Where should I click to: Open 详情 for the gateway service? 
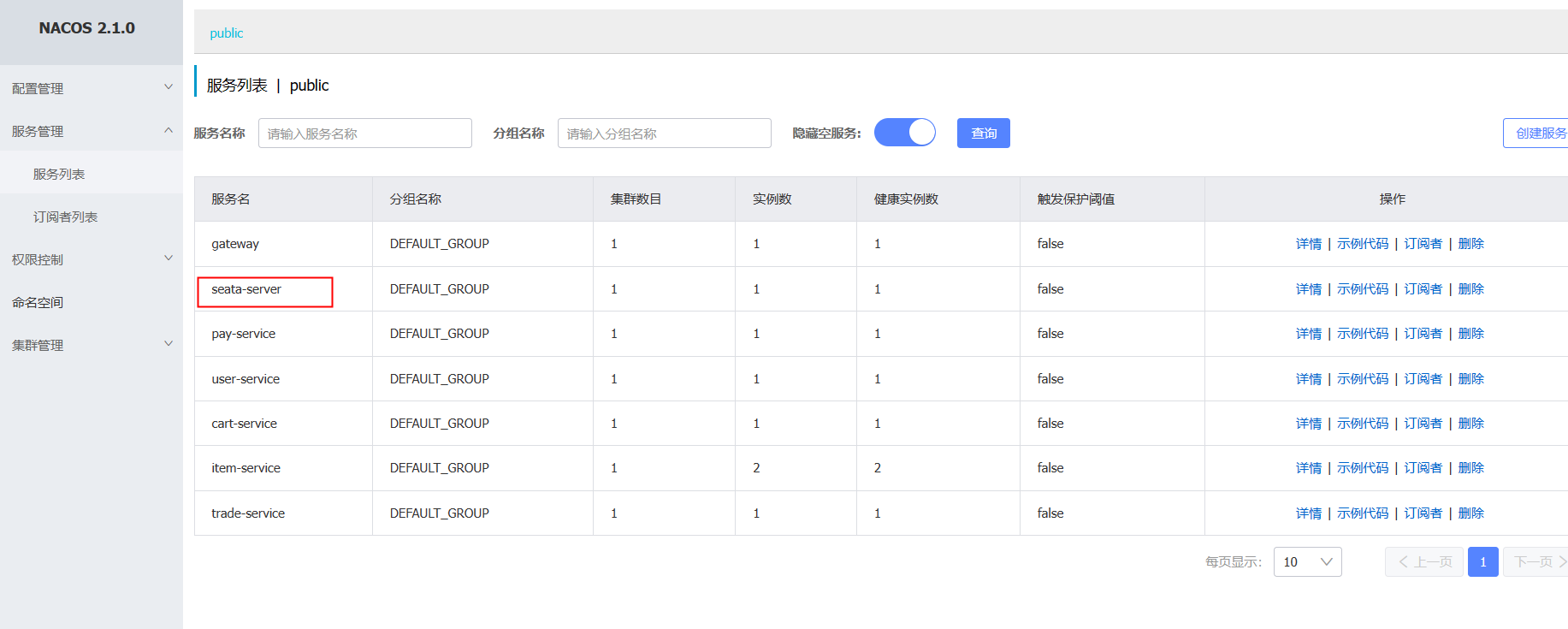point(1308,244)
